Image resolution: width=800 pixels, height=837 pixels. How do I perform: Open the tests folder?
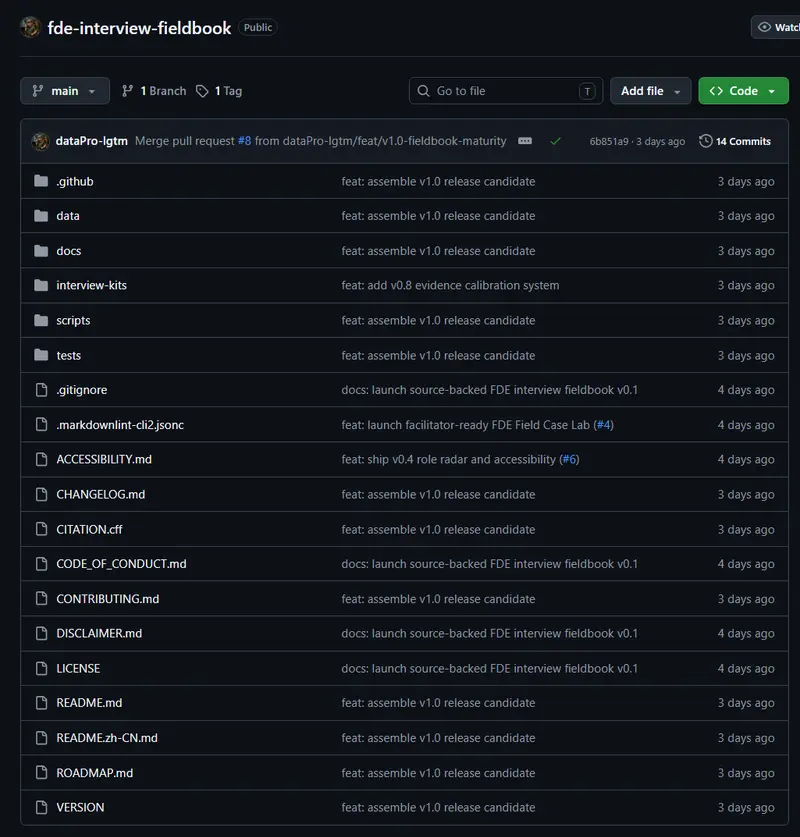(x=69, y=356)
